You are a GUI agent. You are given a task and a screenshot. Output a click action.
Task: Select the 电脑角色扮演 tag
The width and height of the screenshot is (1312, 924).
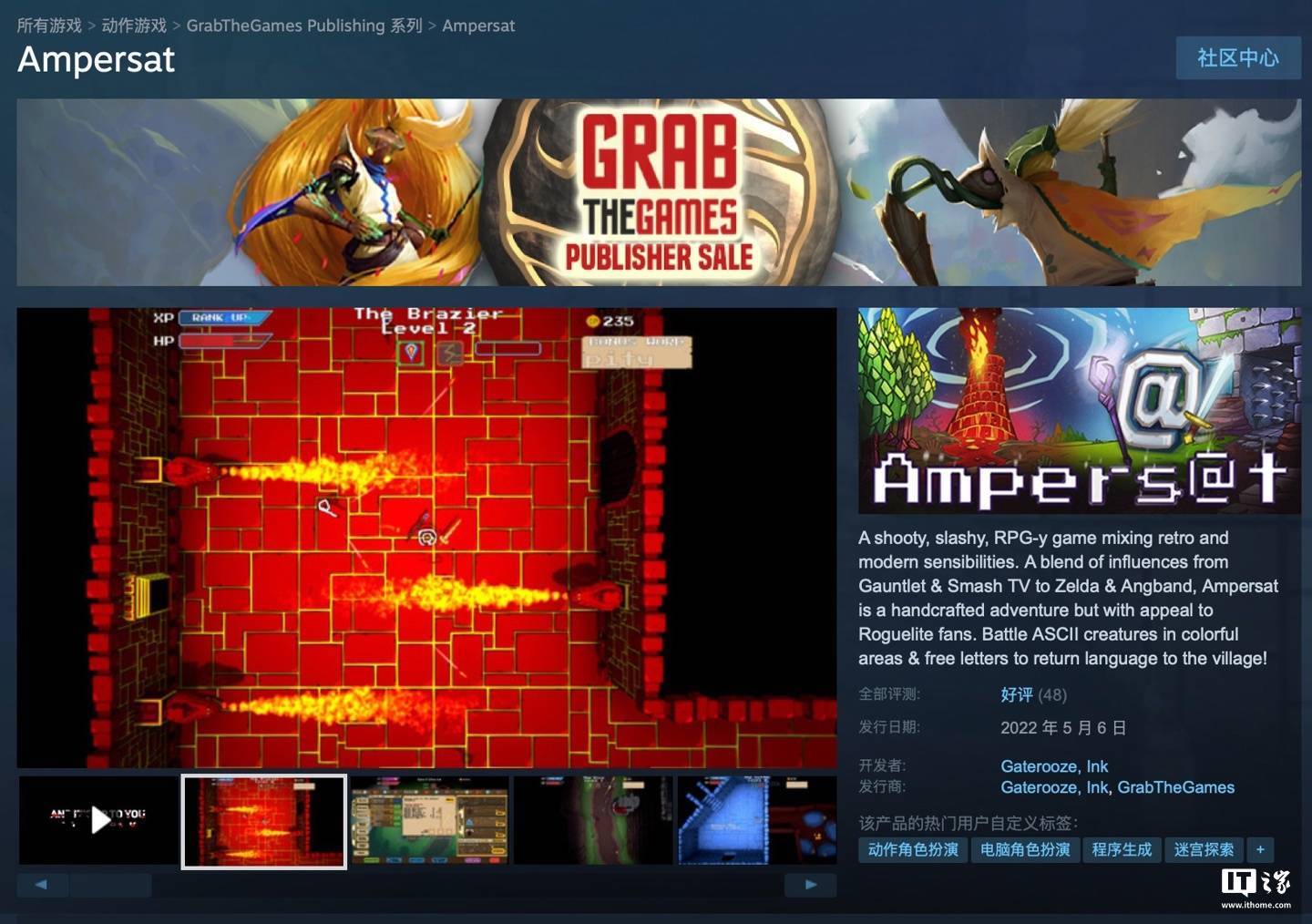(1025, 849)
